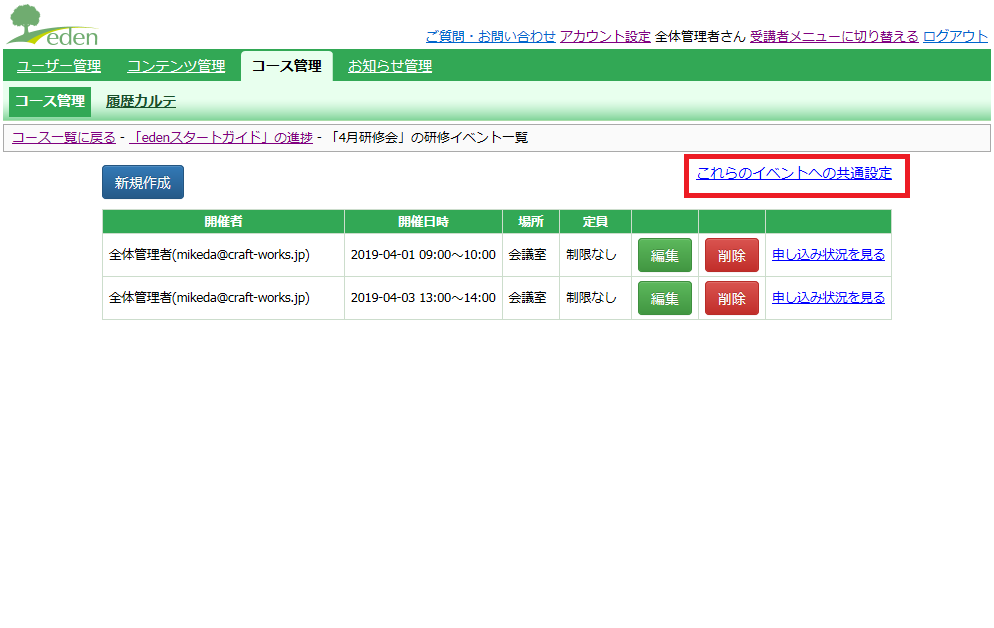
Task: Open ユーザー管理 tab
Action: tap(59, 66)
